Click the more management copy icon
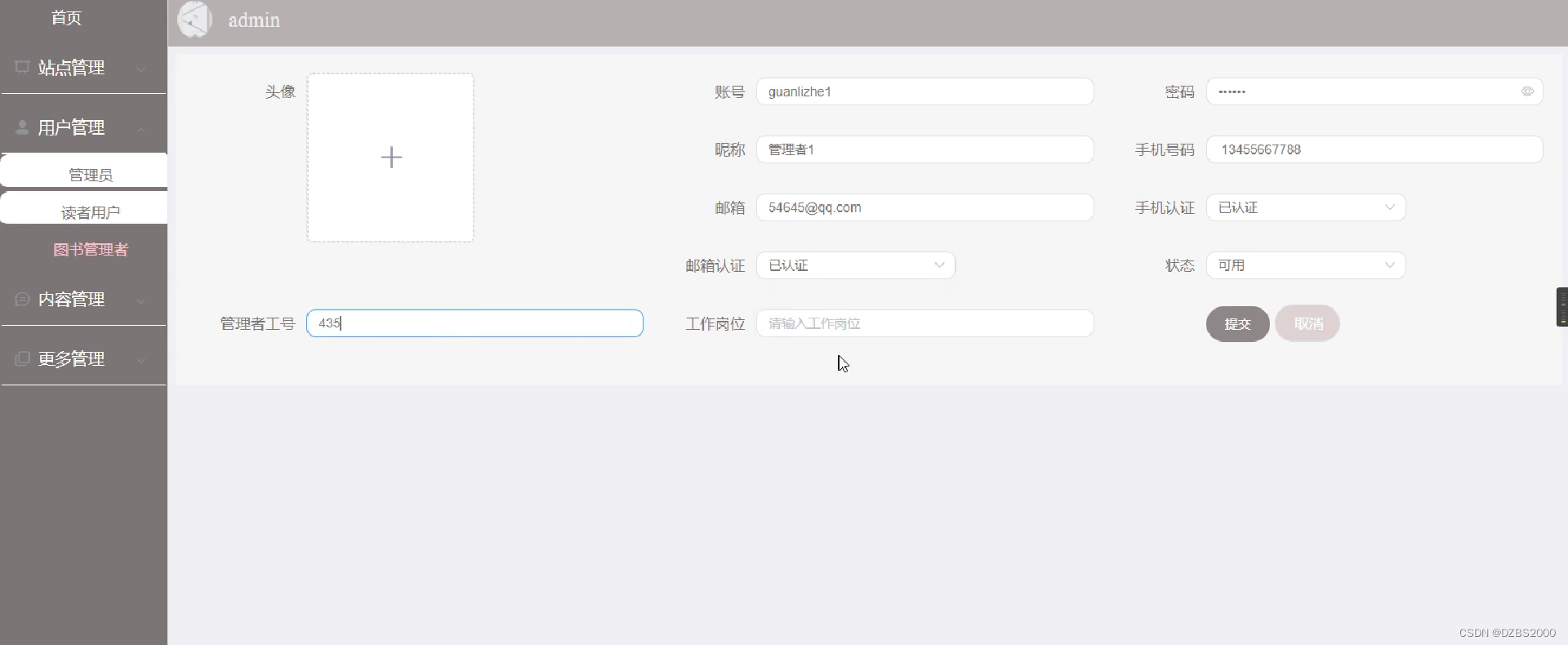 [x=22, y=358]
